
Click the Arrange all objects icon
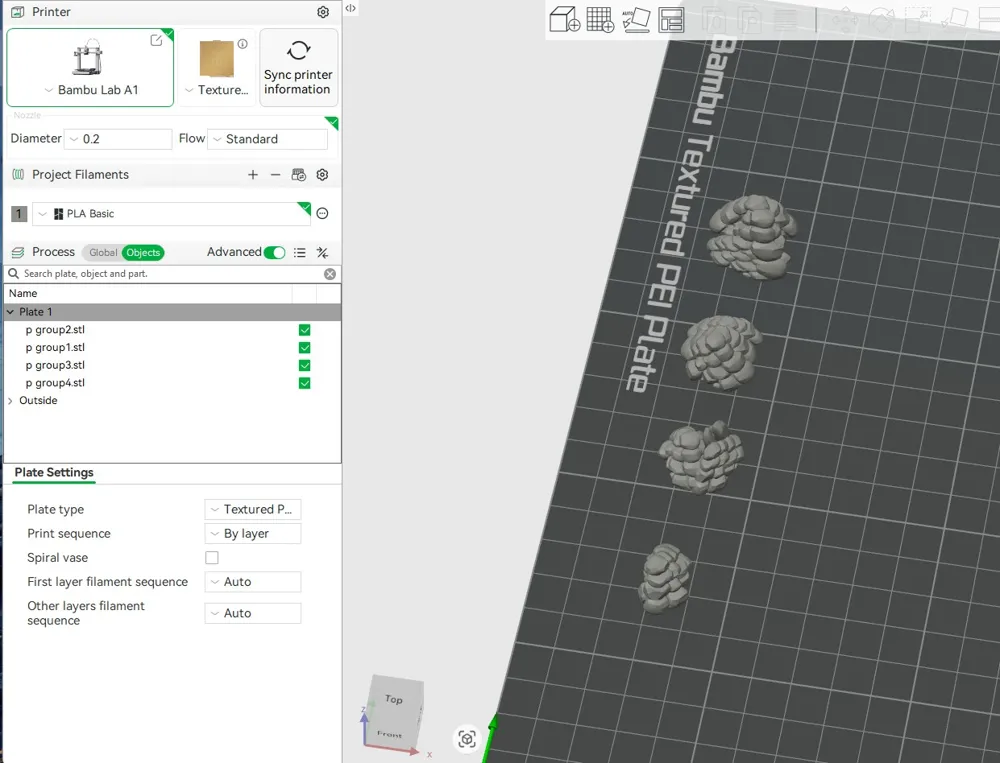coord(671,19)
